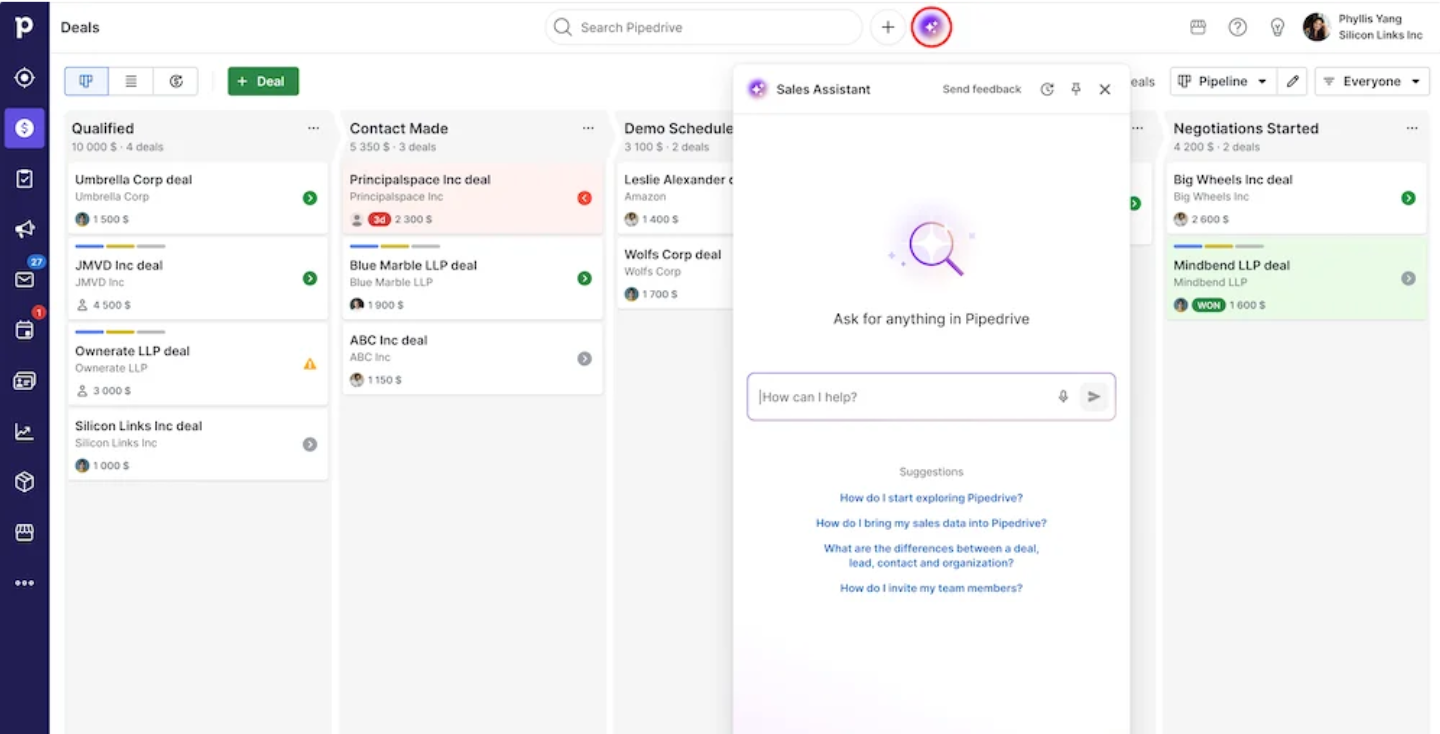Screen dimensions: 1440x734
Task: Click grey activity arrow on Silicon Links Inc deal
Action: (310, 444)
